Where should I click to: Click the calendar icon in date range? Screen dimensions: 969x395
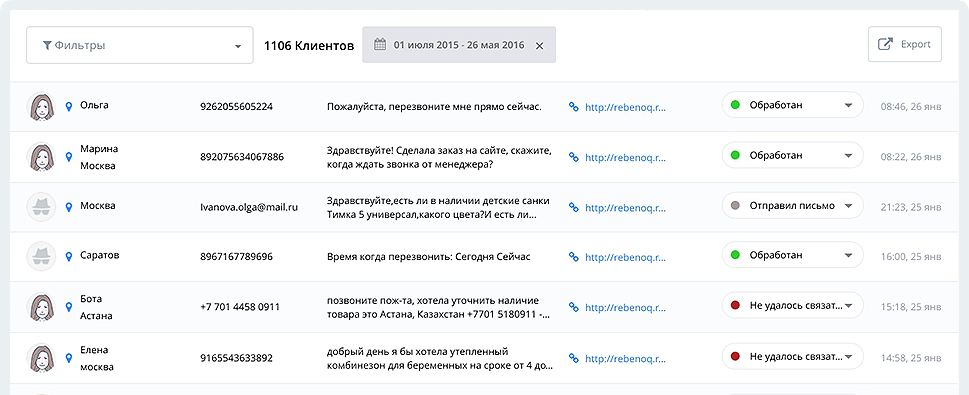coord(380,45)
